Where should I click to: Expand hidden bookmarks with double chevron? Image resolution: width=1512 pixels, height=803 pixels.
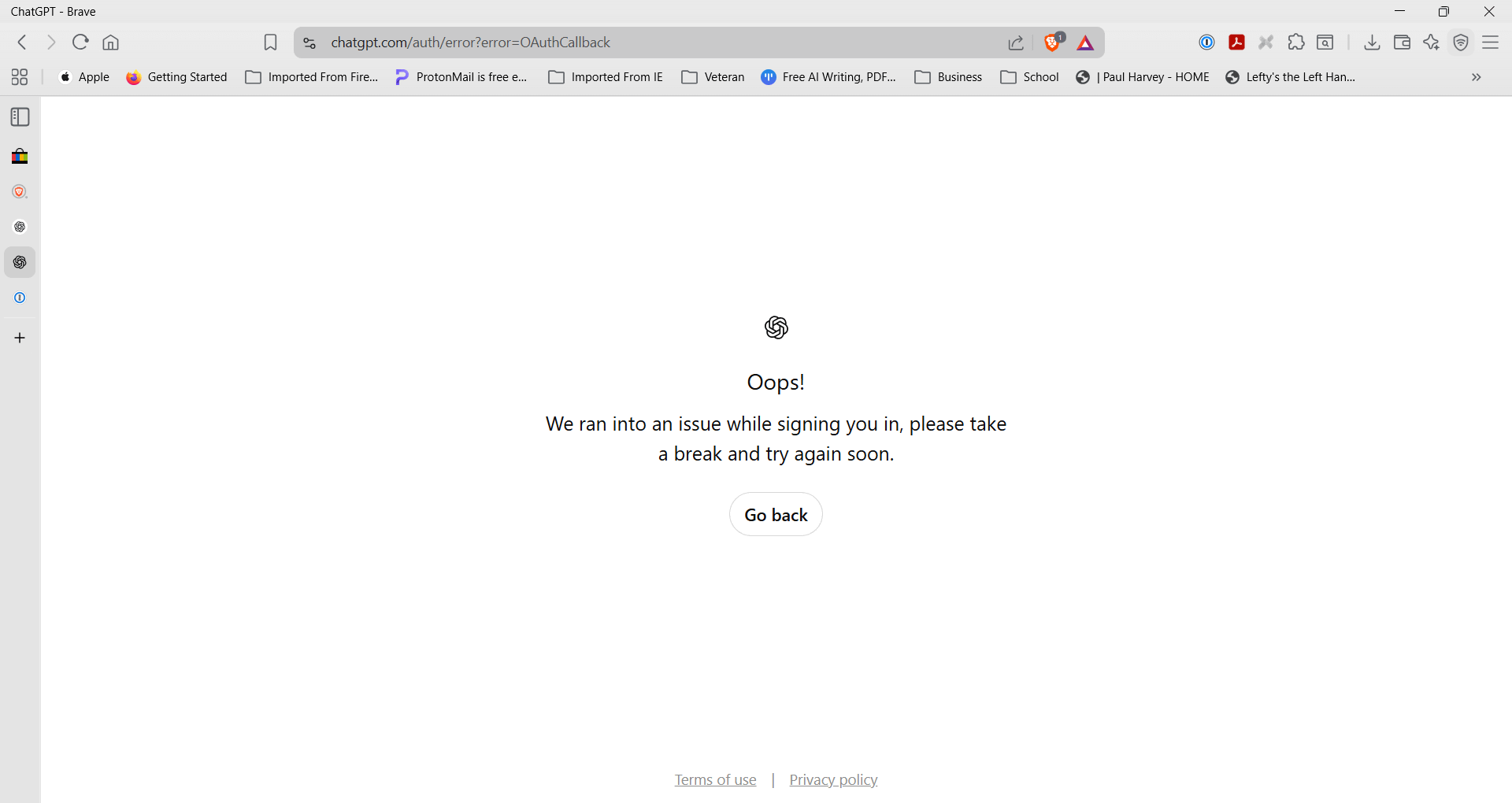pyautogui.click(x=1476, y=77)
